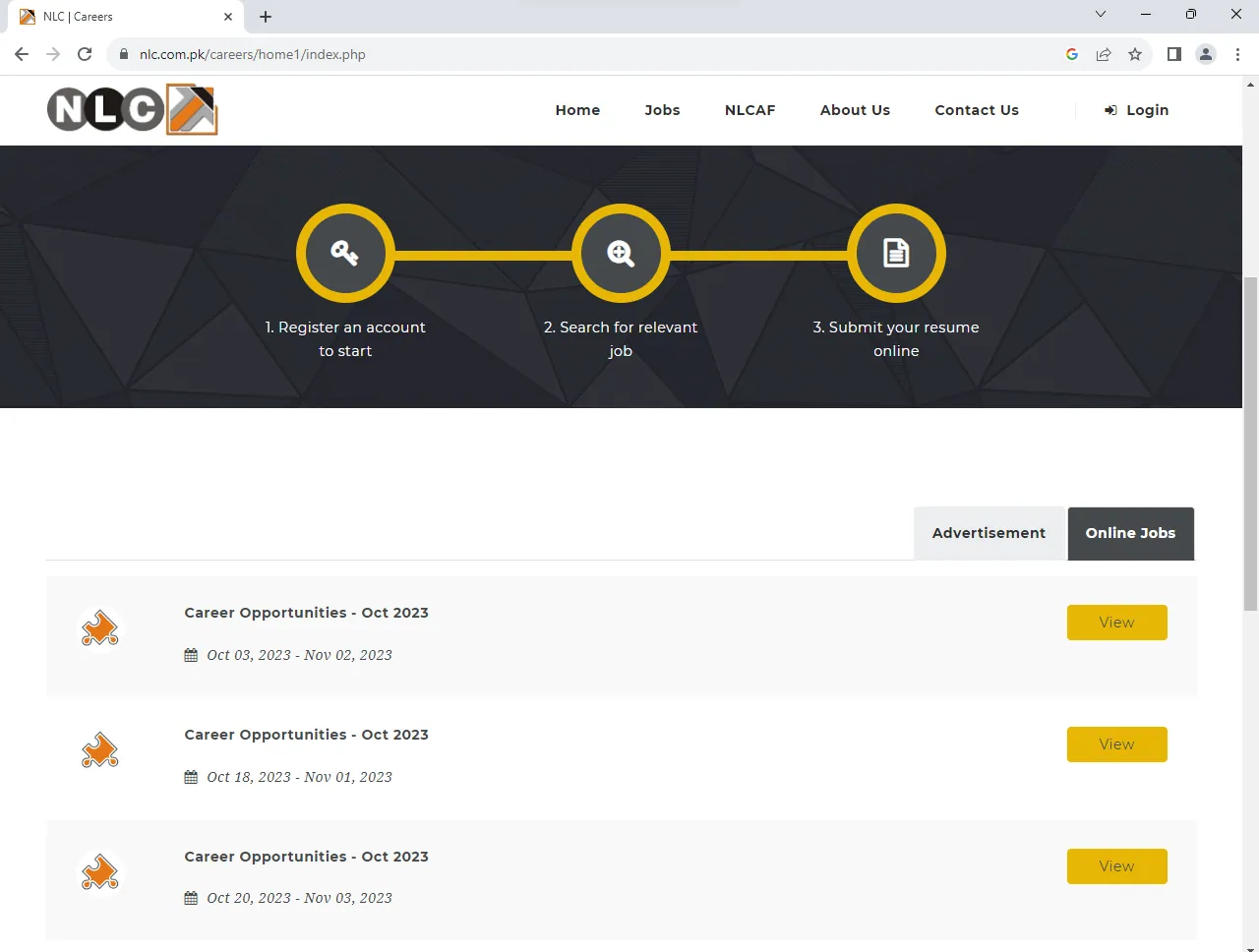Click calendar icon beside Oct 03, 2023 date
Screen dimensions: 1259x952
coord(191,655)
